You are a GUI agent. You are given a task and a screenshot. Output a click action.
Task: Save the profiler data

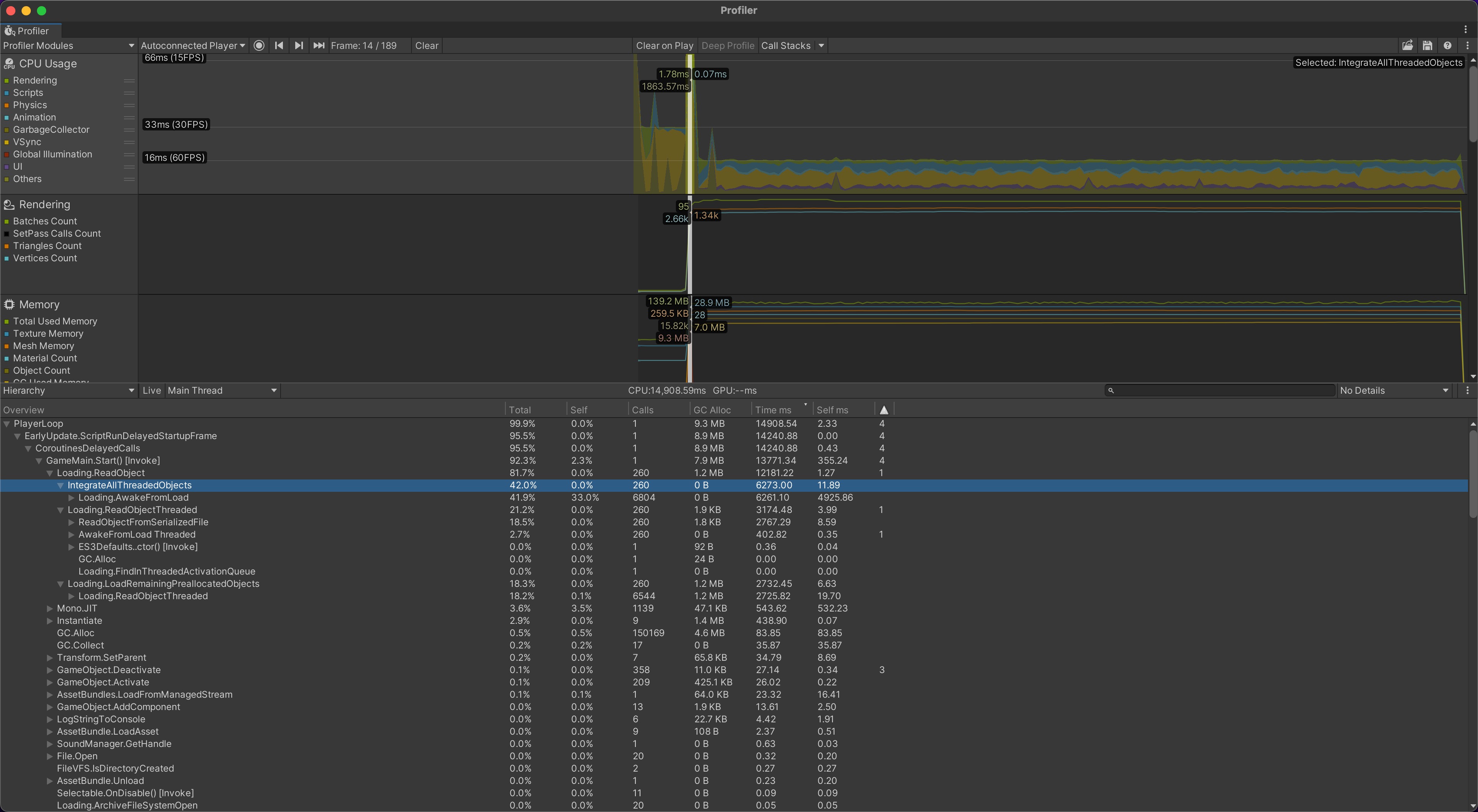tap(1428, 45)
